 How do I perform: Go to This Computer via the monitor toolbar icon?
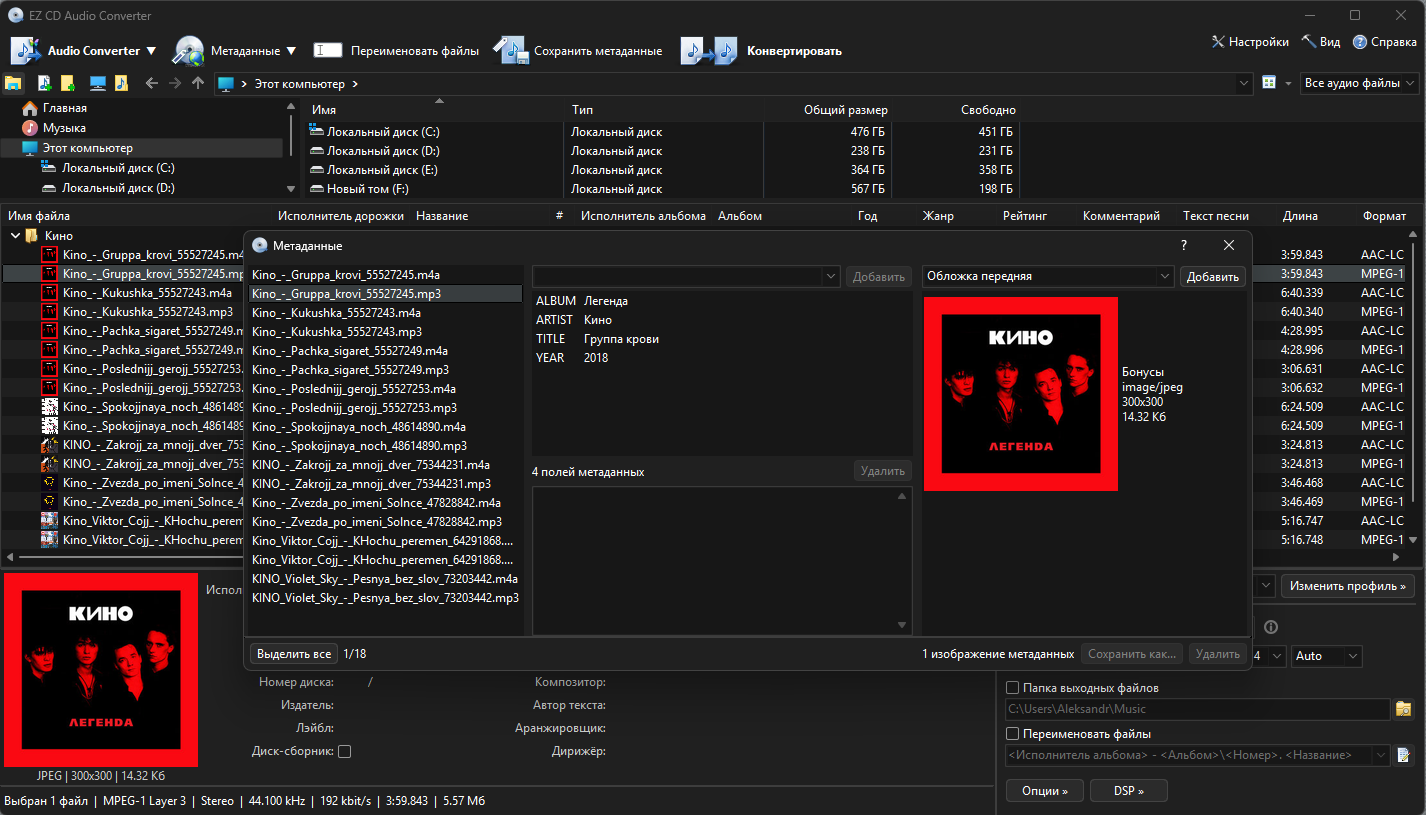pyautogui.click(x=98, y=83)
